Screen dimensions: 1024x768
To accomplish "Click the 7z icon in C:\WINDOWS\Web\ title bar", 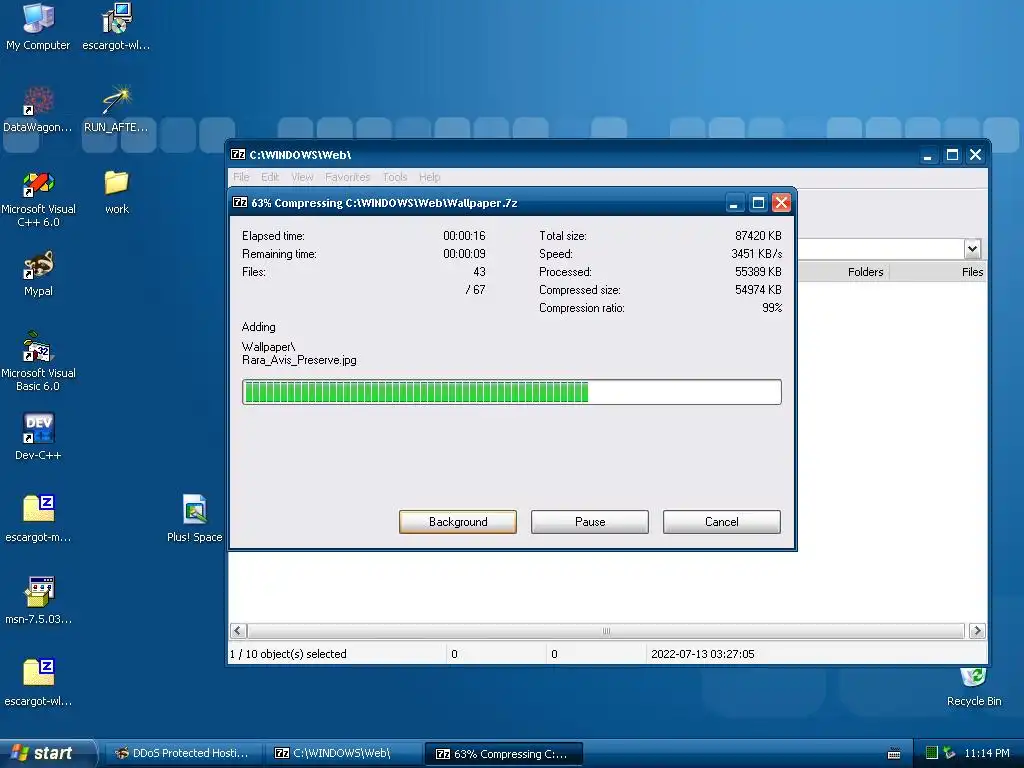I will [x=238, y=155].
